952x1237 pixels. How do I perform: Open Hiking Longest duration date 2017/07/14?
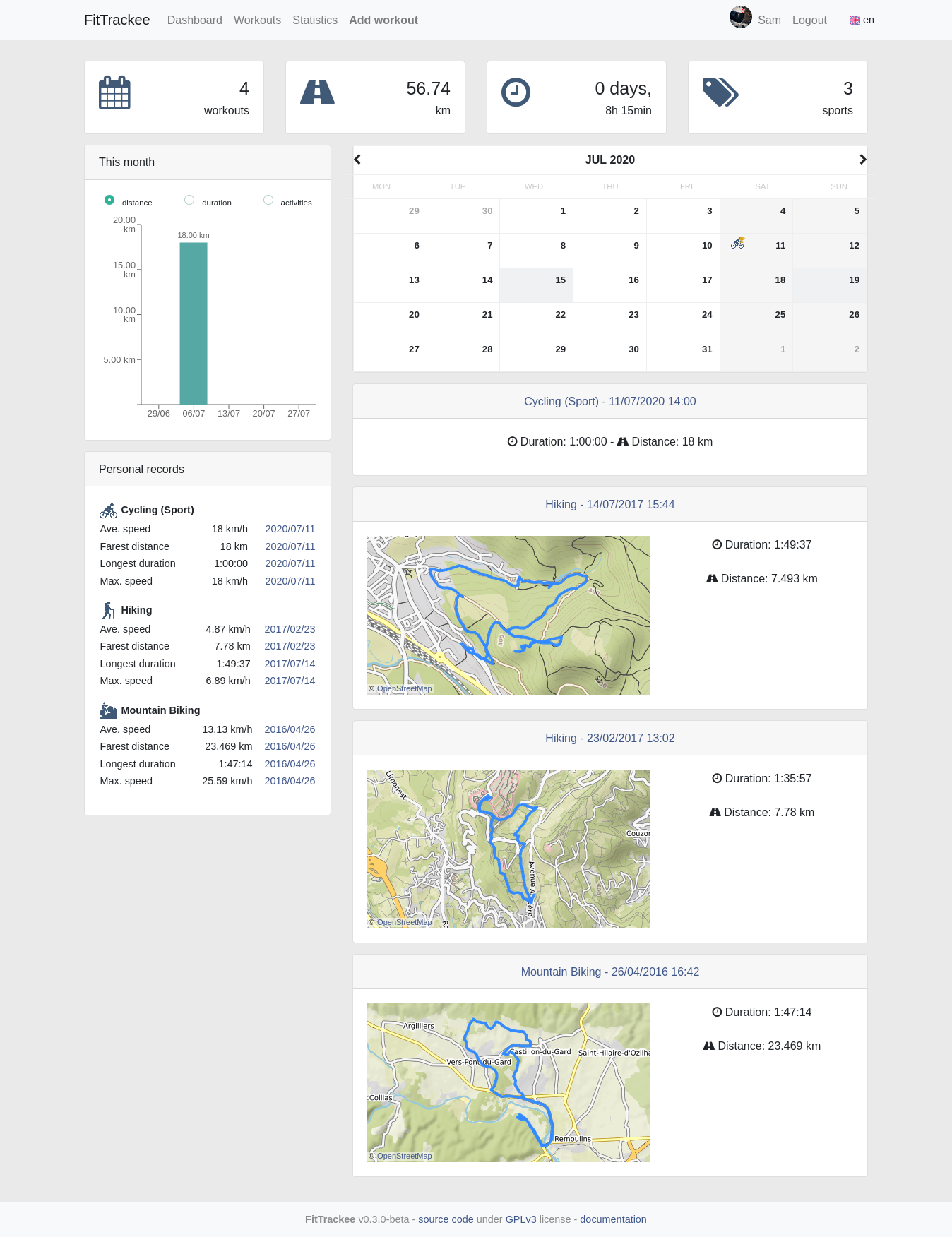290,664
